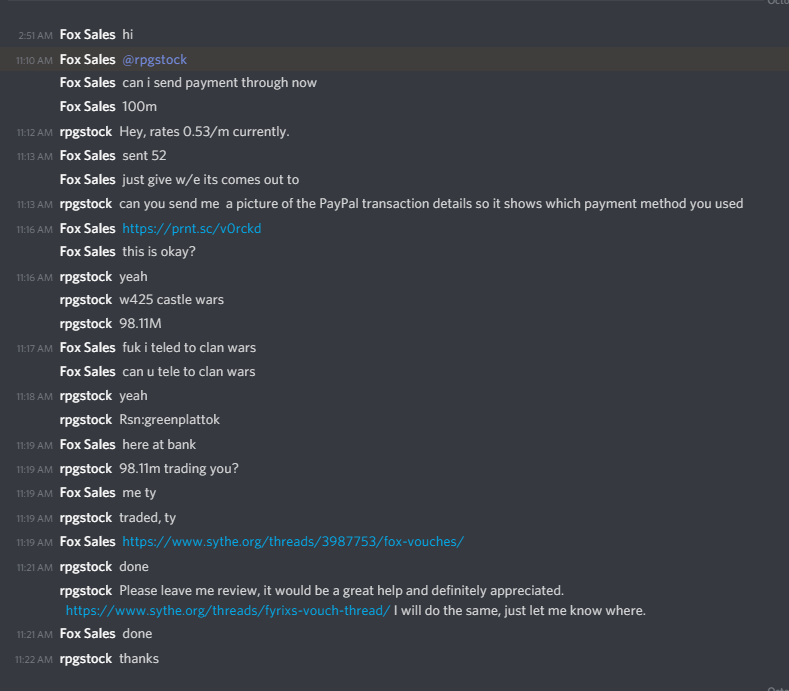The width and height of the screenshot is (789, 691).
Task: Click the 'can i send payment through now' message
Action: (x=220, y=83)
